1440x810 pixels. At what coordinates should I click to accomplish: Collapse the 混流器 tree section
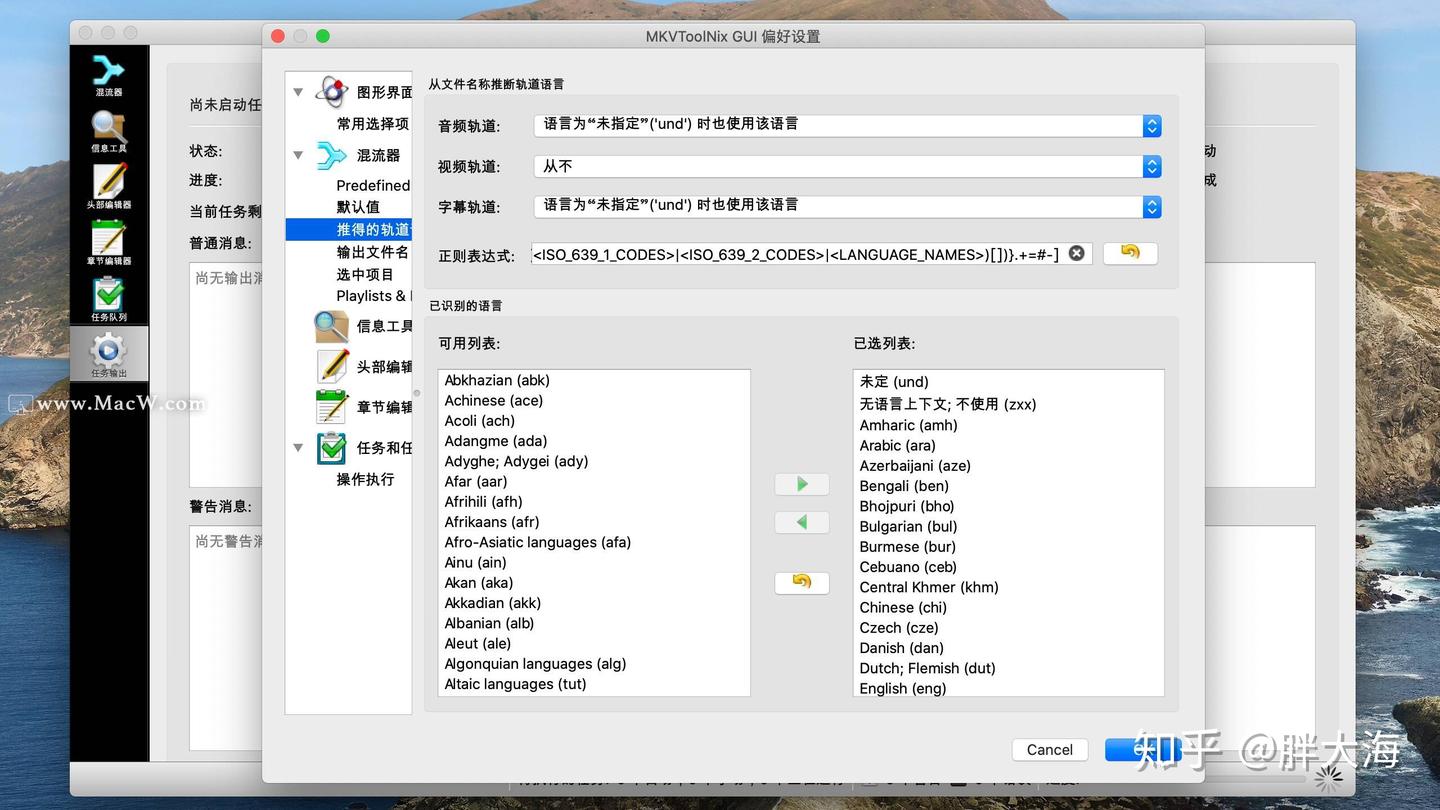(x=298, y=155)
